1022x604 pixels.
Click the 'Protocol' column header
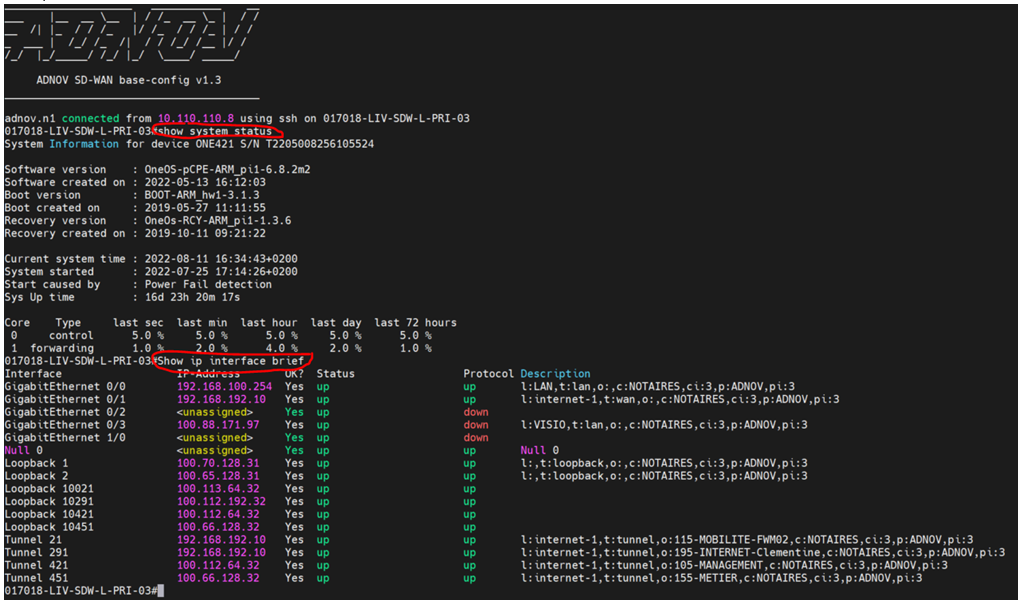click(489, 374)
